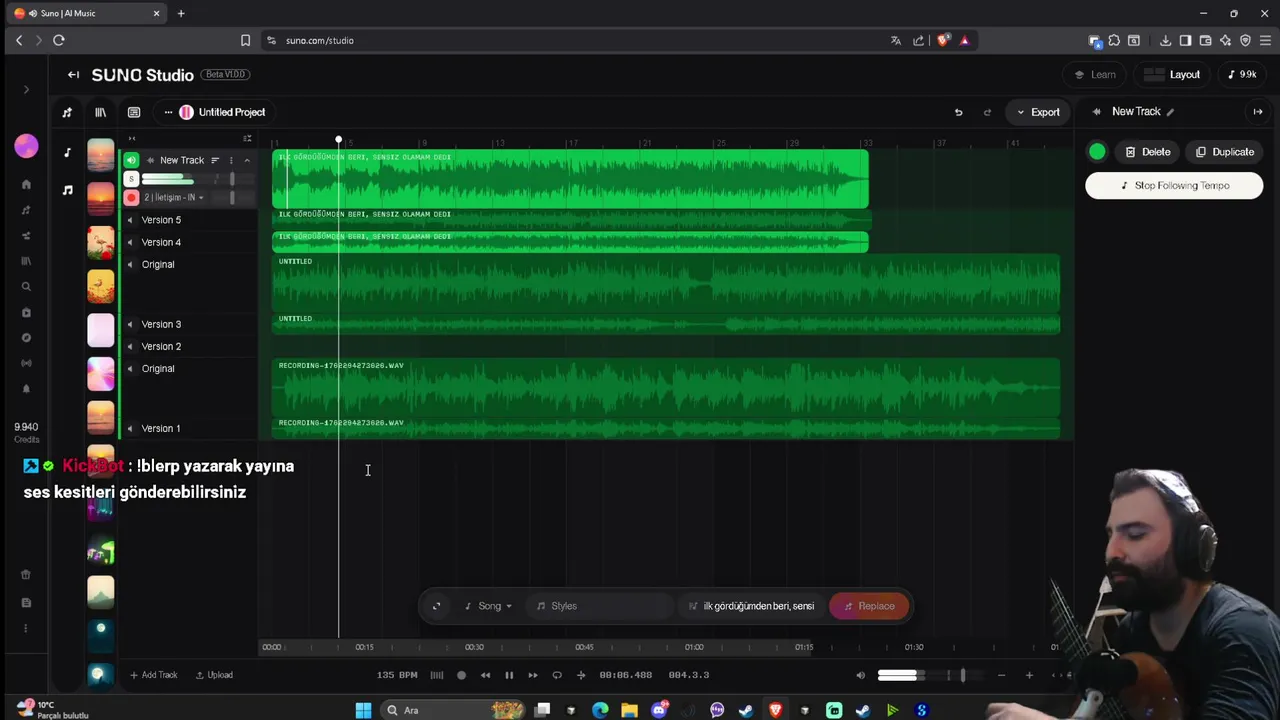Rename track via pencil icon next to New Track
Image resolution: width=1280 pixels, height=720 pixels.
pos(1170,112)
